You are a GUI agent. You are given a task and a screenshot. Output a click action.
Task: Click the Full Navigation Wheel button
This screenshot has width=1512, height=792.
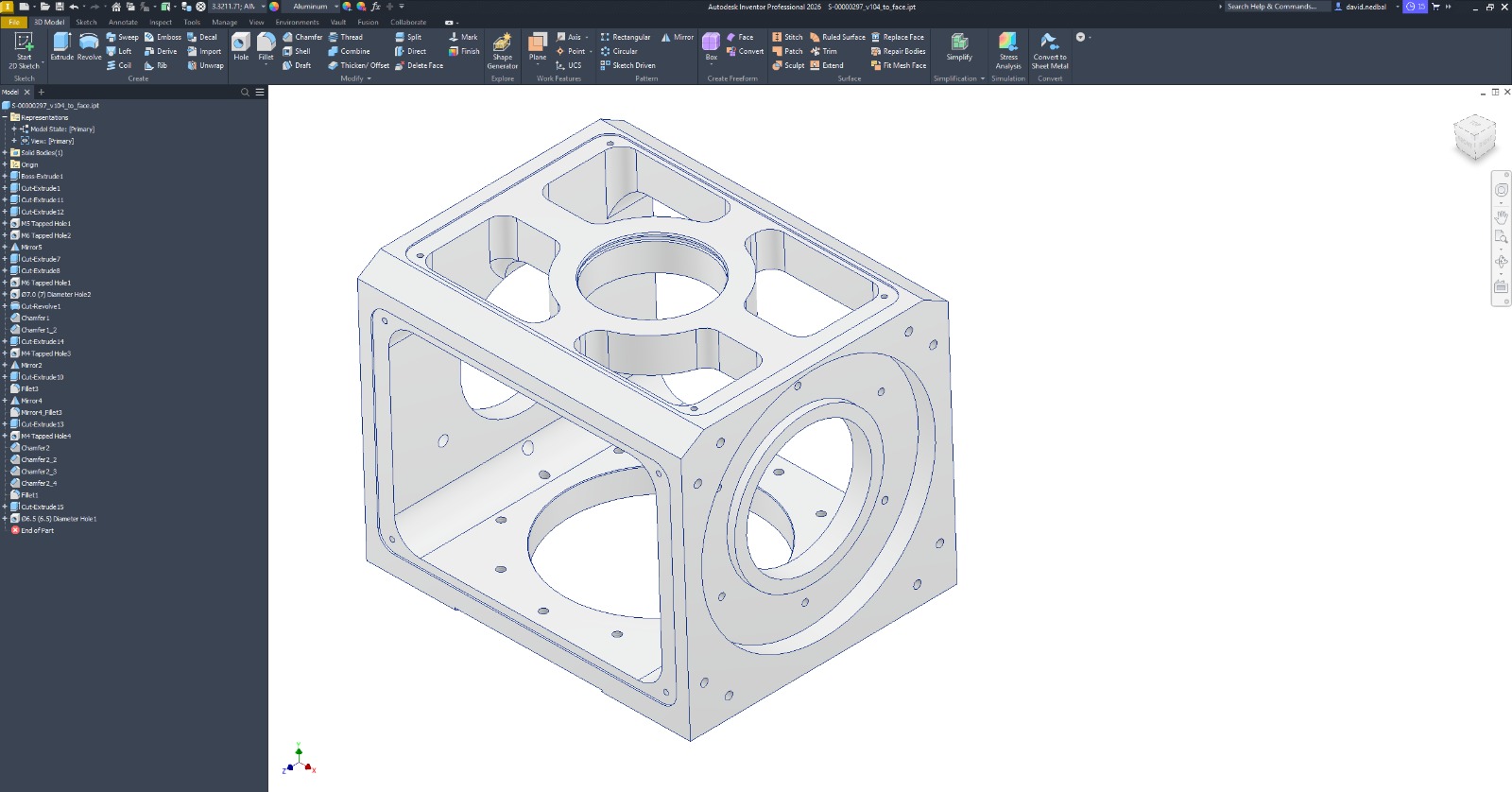[1501, 190]
